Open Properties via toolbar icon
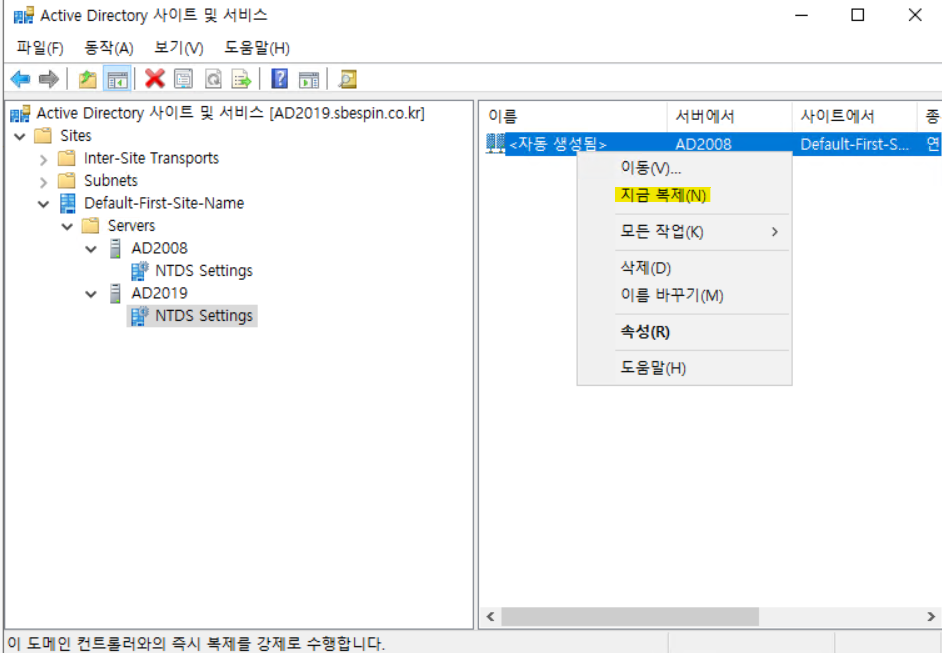 (183, 79)
